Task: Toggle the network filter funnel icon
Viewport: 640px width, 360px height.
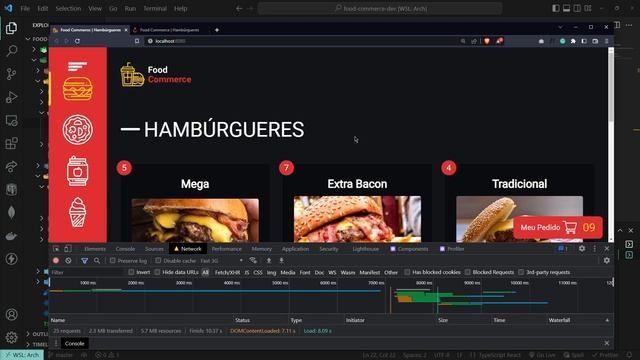Action: tap(84, 260)
